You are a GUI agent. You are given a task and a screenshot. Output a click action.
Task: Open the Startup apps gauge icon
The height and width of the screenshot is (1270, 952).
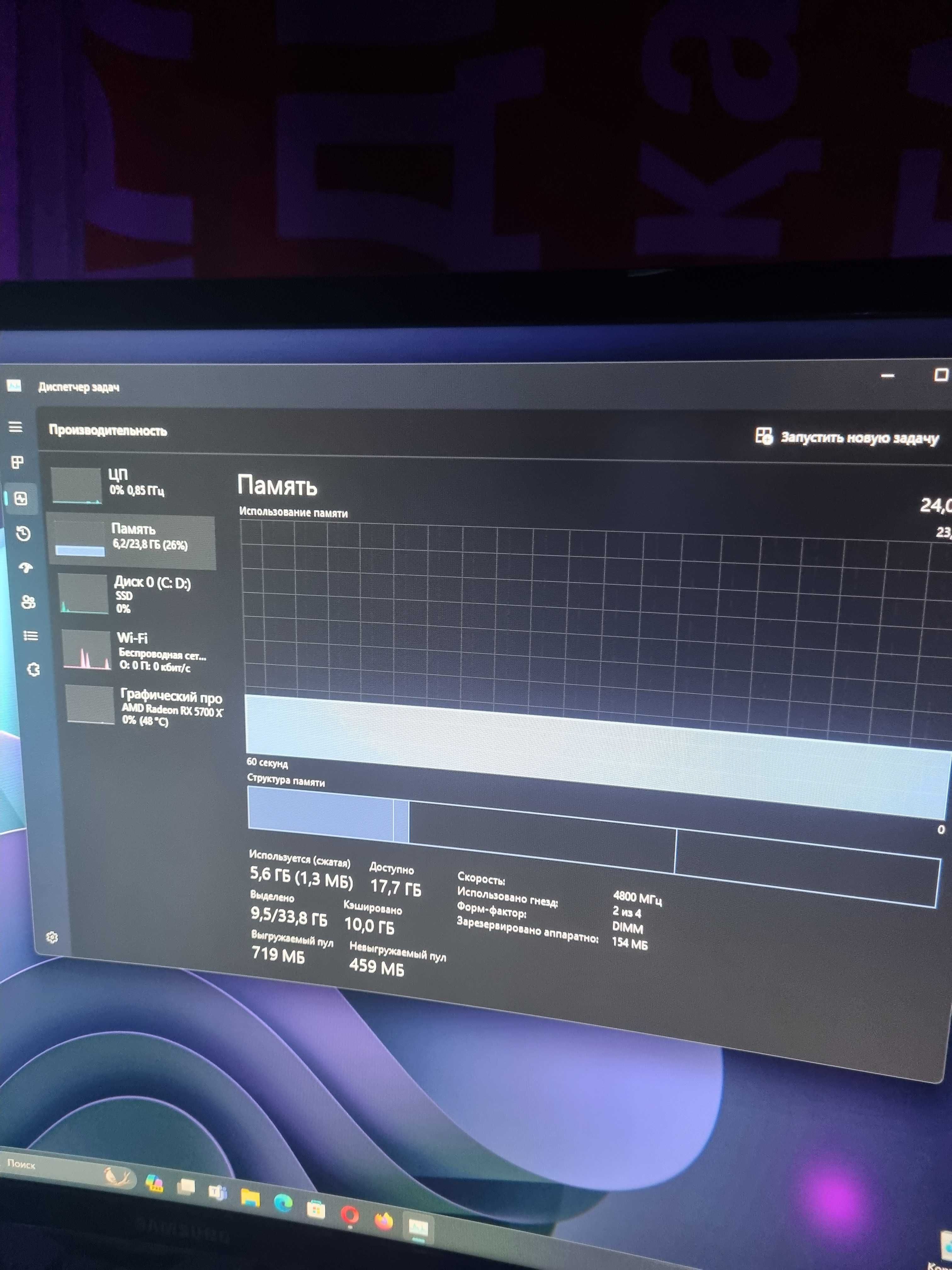coord(26,567)
